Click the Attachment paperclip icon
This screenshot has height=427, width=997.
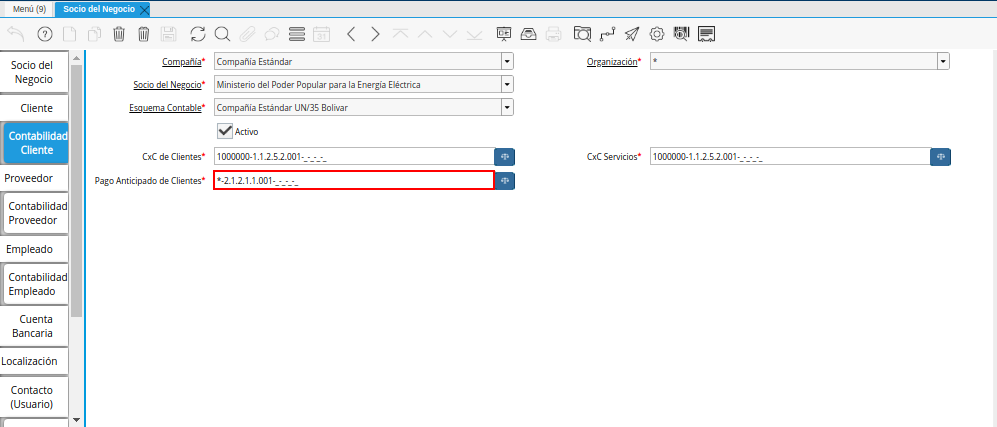247,34
